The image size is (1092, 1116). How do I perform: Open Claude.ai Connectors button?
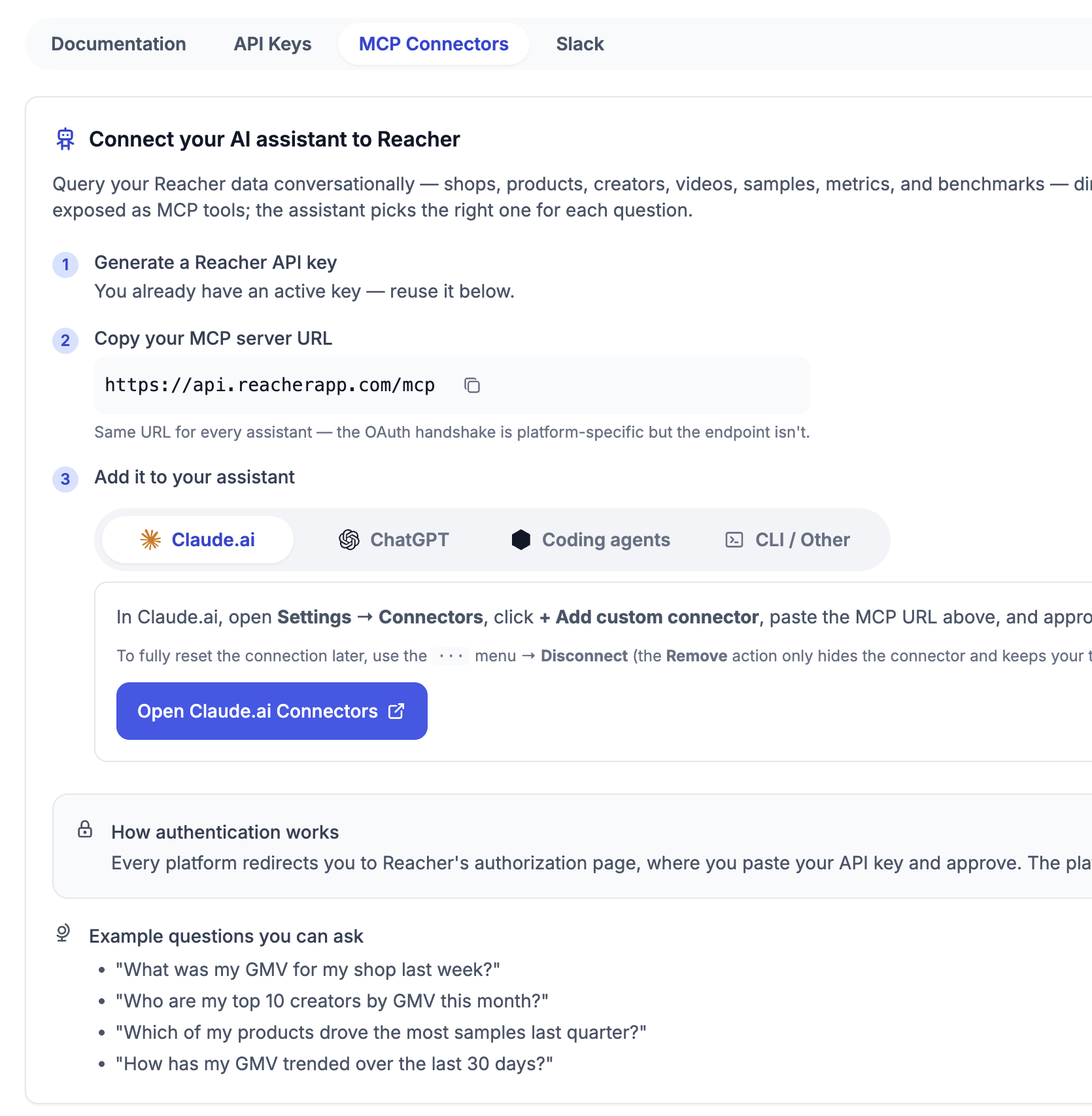coord(272,711)
